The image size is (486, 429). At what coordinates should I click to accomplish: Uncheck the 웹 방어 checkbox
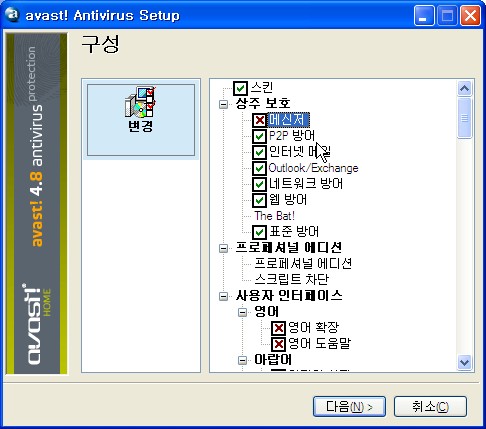click(x=259, y=200)
